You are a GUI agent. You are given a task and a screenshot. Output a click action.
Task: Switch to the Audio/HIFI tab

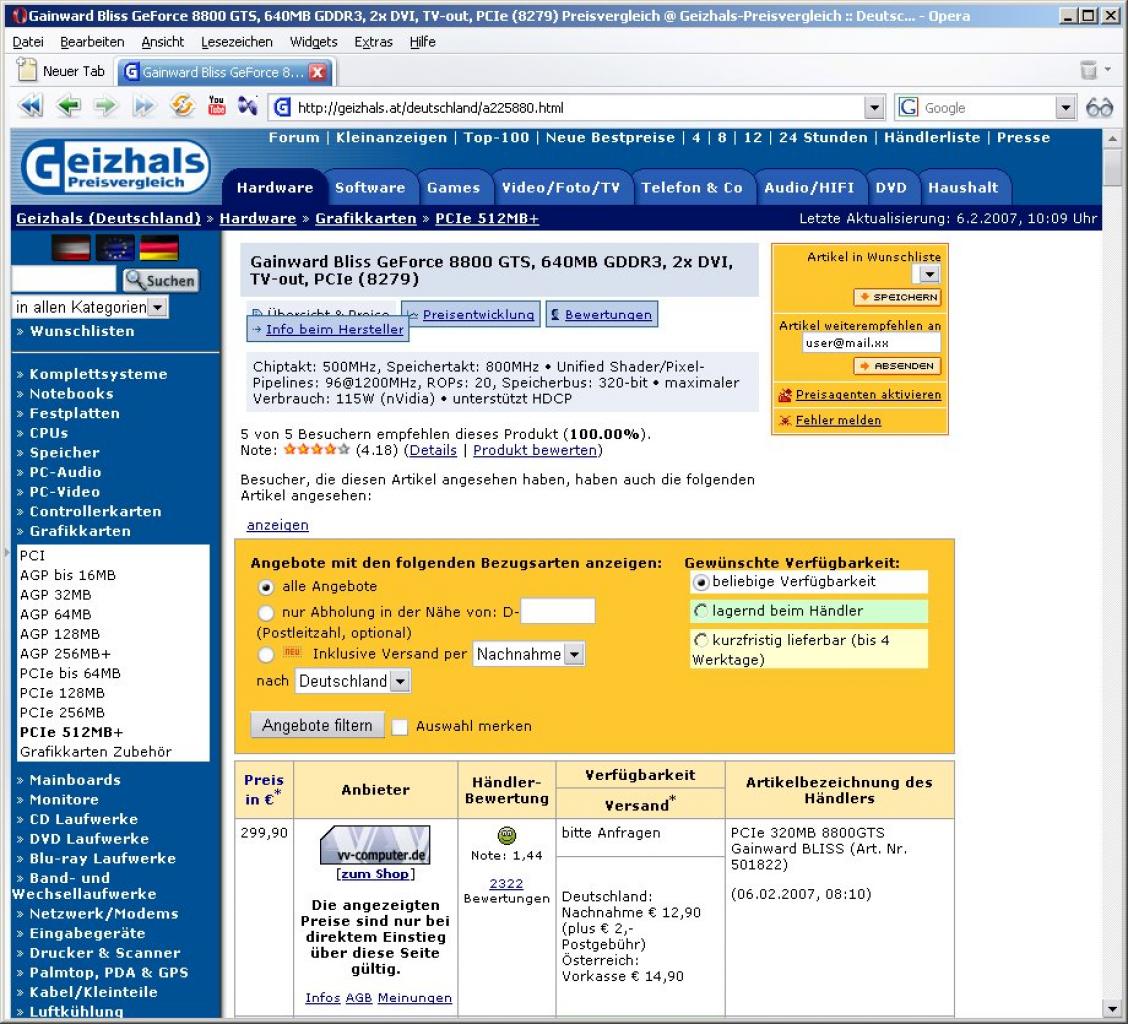(x=809, y=188)
